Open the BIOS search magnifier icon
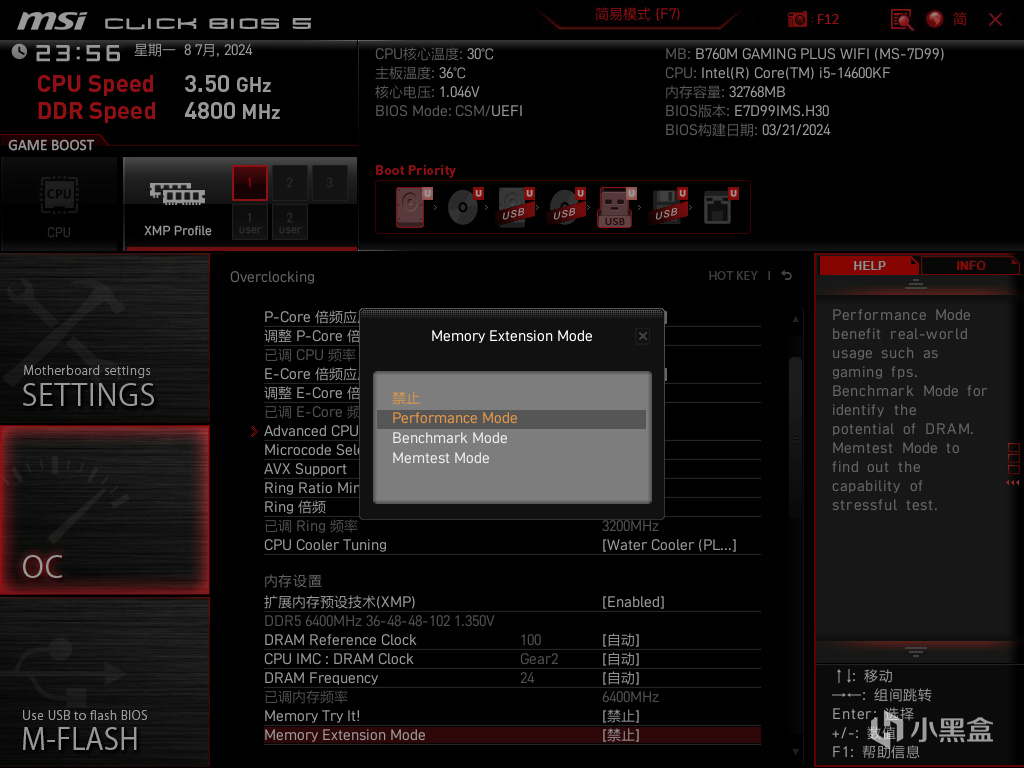The width and height of the screenshot is (1024, 768). pos(902,20)
